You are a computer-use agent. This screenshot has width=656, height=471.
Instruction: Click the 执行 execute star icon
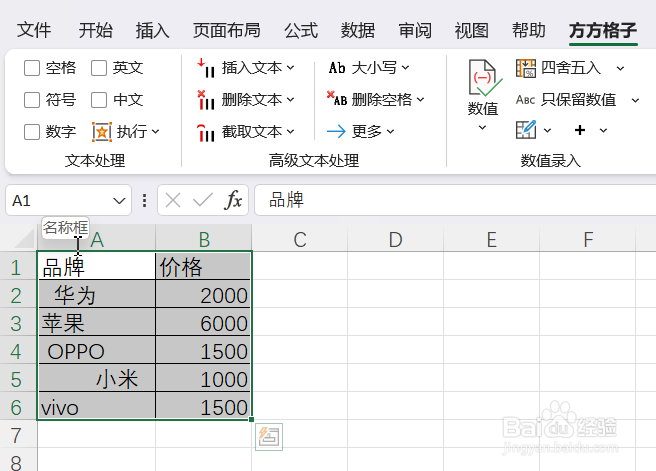pos(102,132)
